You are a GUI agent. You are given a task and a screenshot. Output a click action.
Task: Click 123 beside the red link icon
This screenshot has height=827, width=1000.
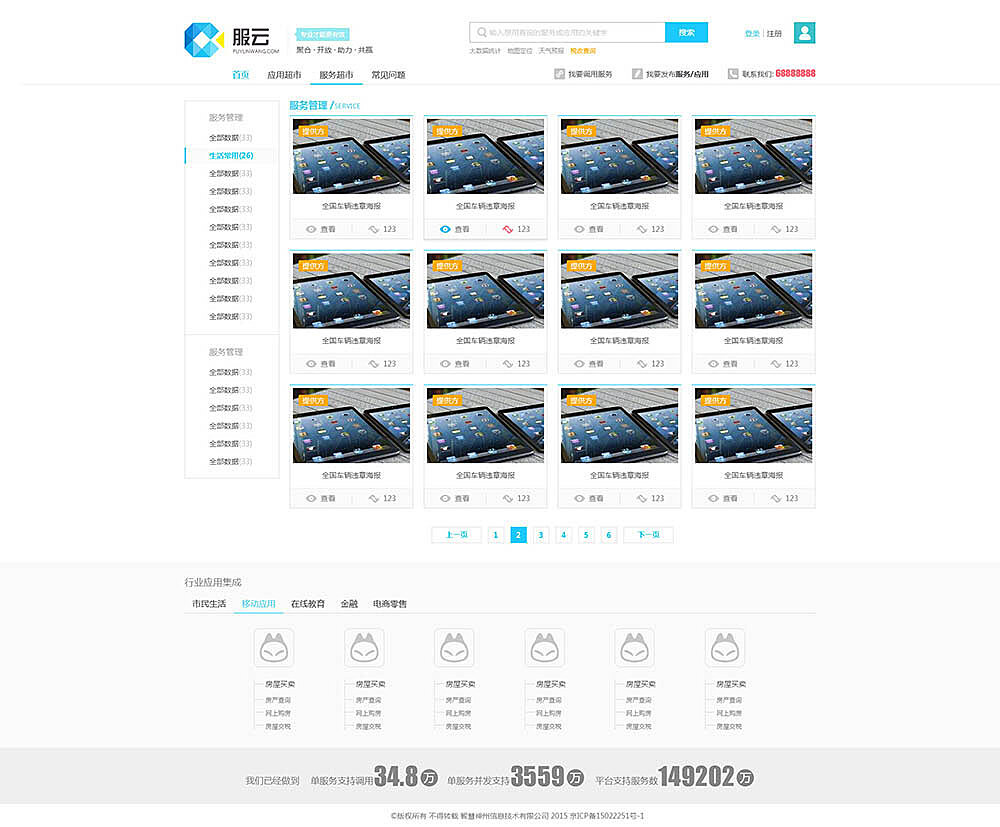coord(524,229)
